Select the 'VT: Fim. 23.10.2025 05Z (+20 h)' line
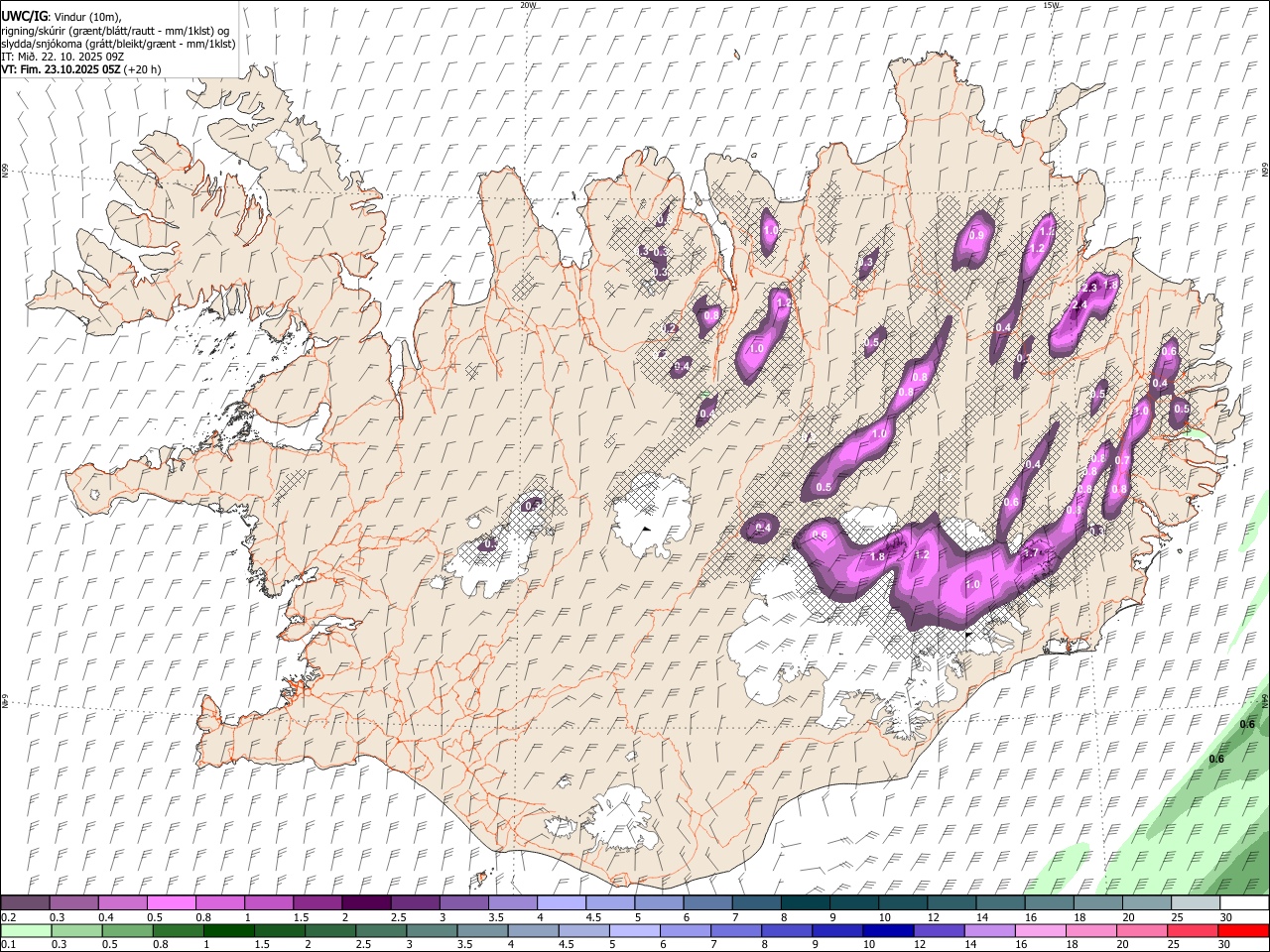The height and width of the screenshot is (952, 1270). coord(80,69)
